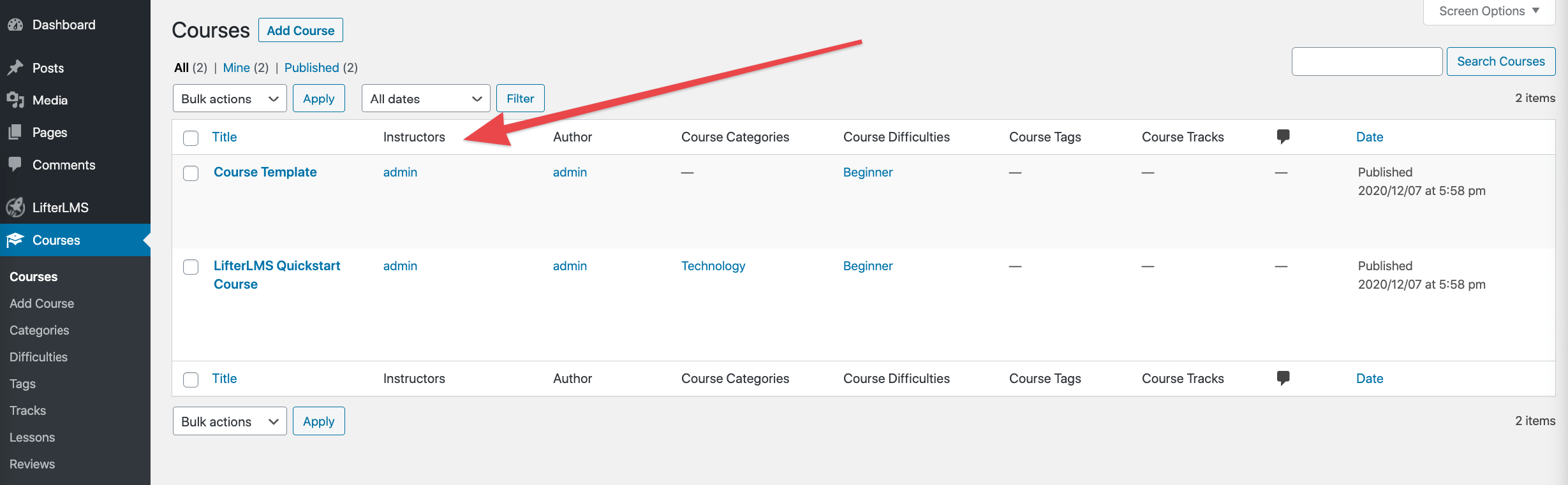Image resolution: width=1568 pixels, height=485 pixels.
Task: Open the All dates dropdown
Action: (x=425, y=99)
